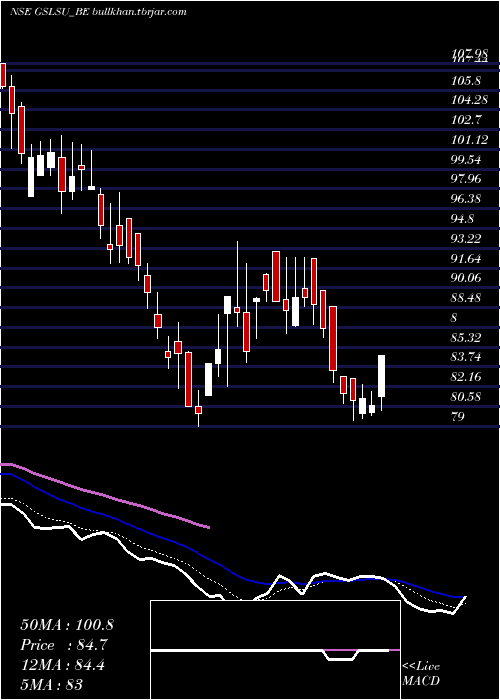The image size is (500, 700).
Task: Select the 105.8 price label
Action: [x=466, y=81]
